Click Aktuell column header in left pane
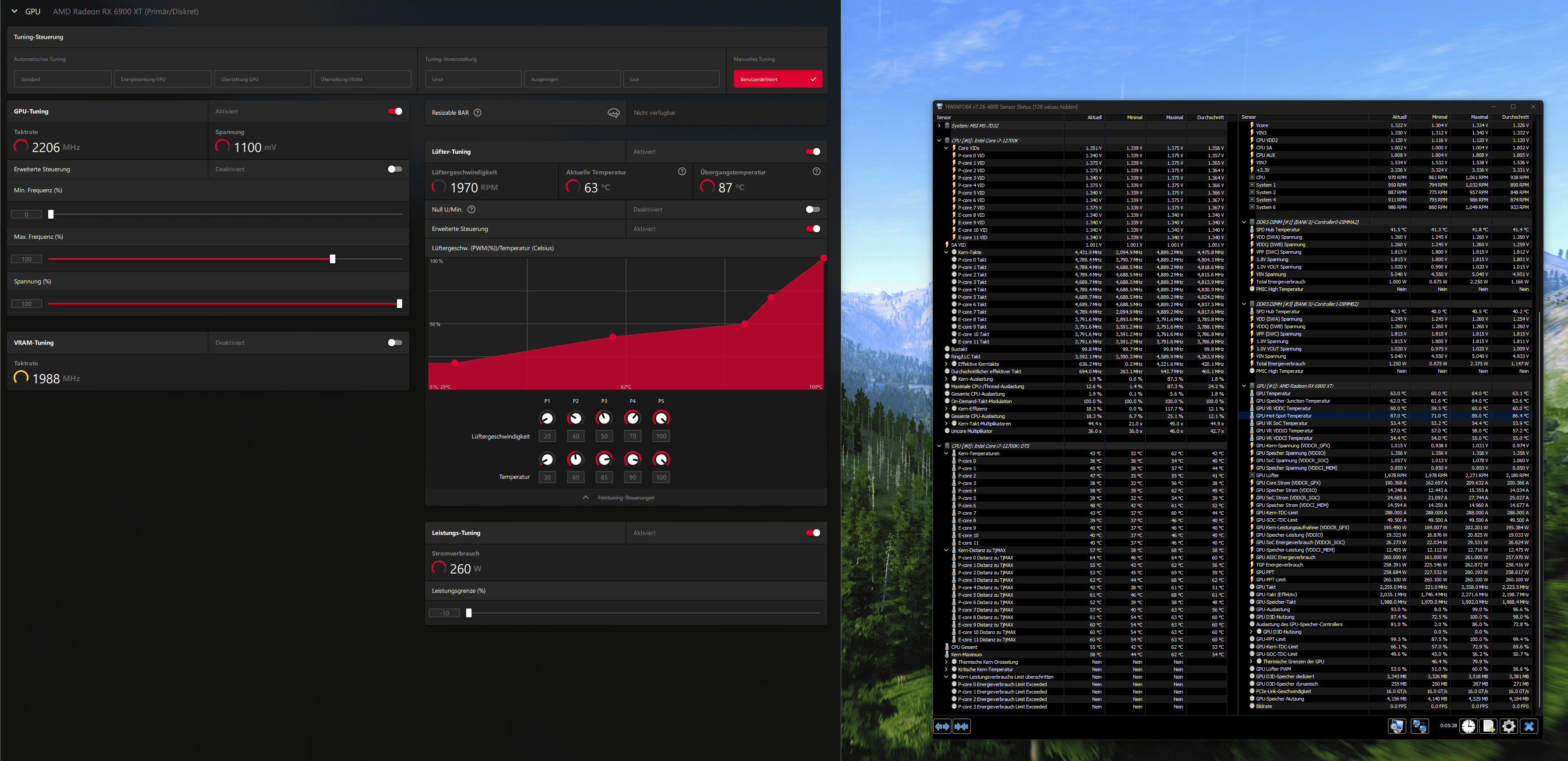 [x=1085, y=117]
